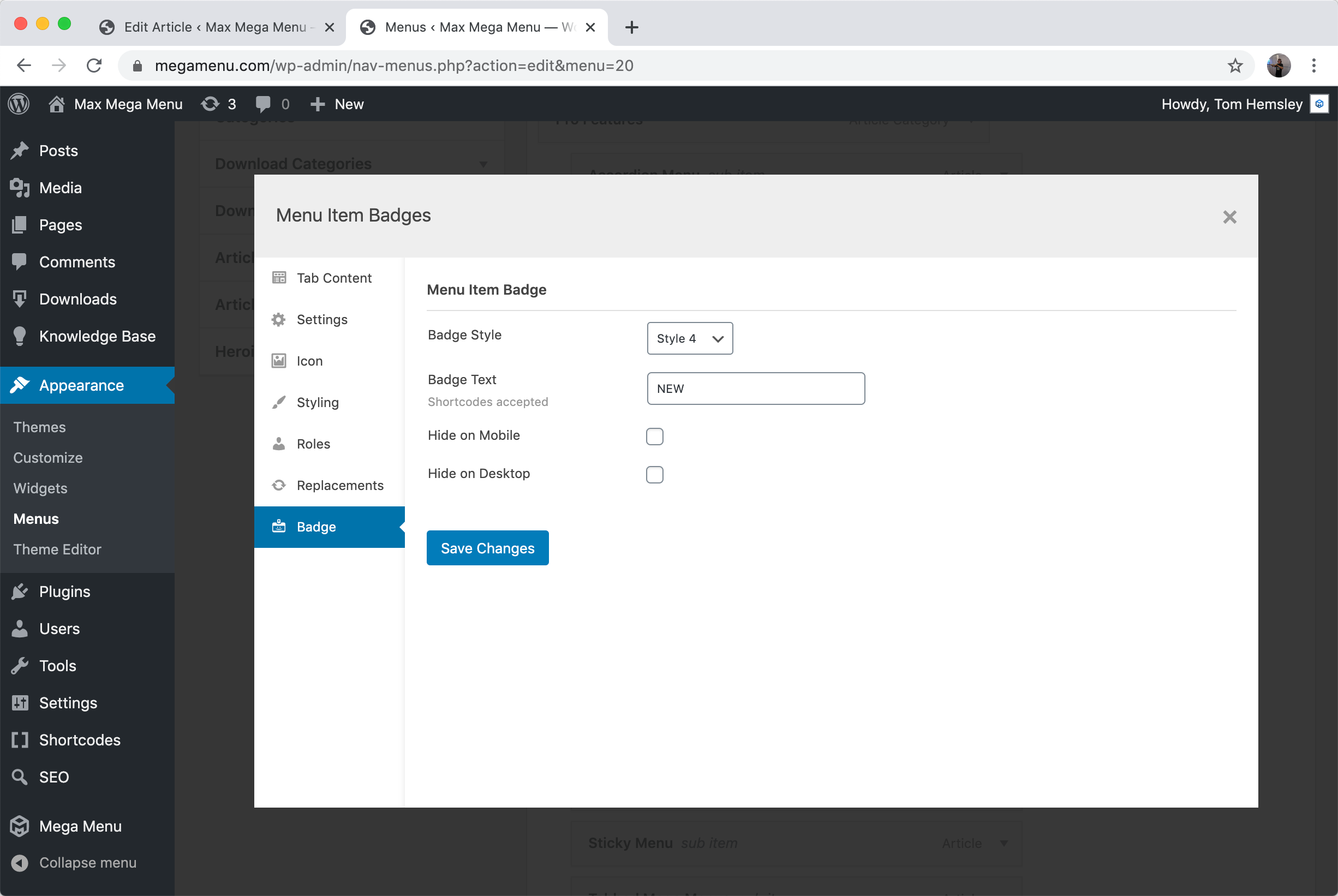1338x896 pixels.
Task: Enable the Hide on Desktop checkbox
Action: point(654,474)
